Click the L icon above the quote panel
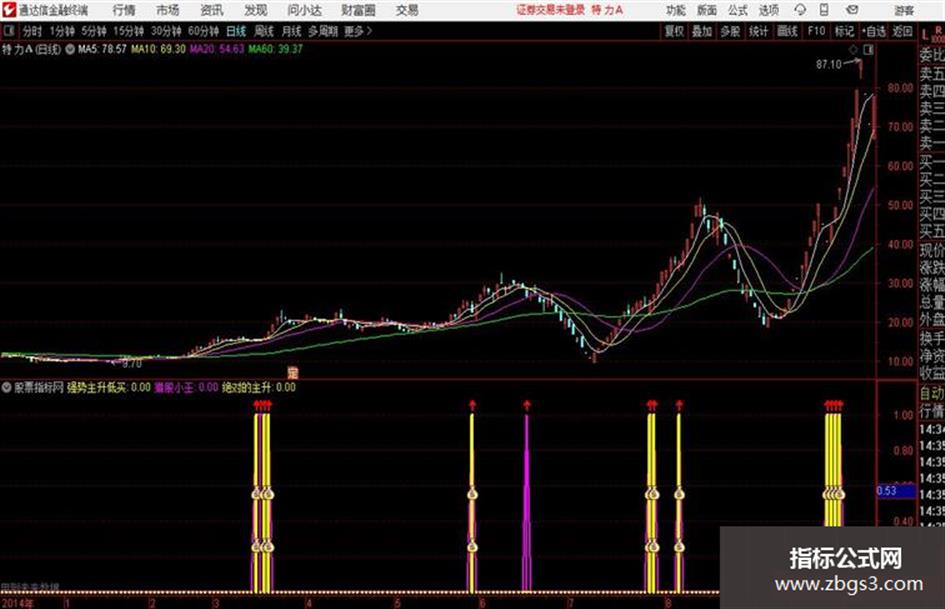Screen dimensions: 945x609 (x=925, y=34)
